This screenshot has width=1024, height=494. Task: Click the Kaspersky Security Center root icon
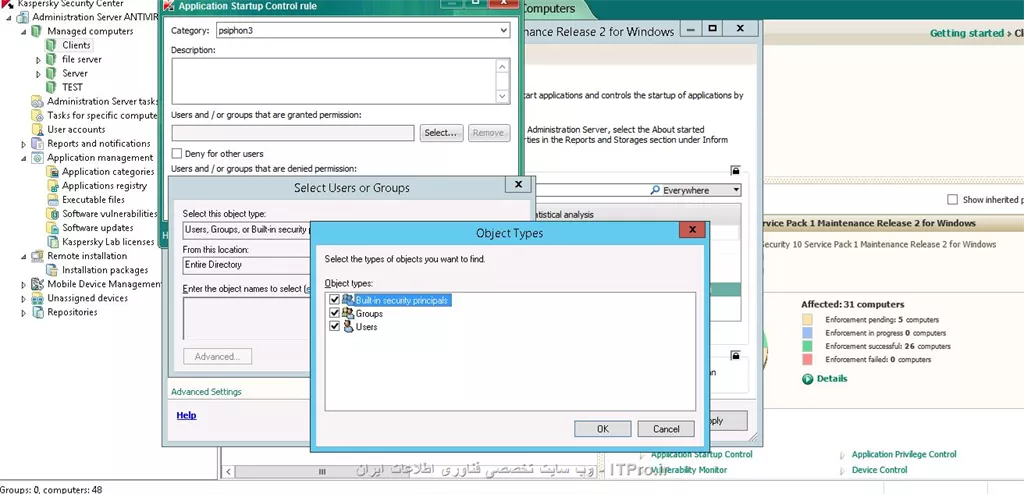pos(7,3)
